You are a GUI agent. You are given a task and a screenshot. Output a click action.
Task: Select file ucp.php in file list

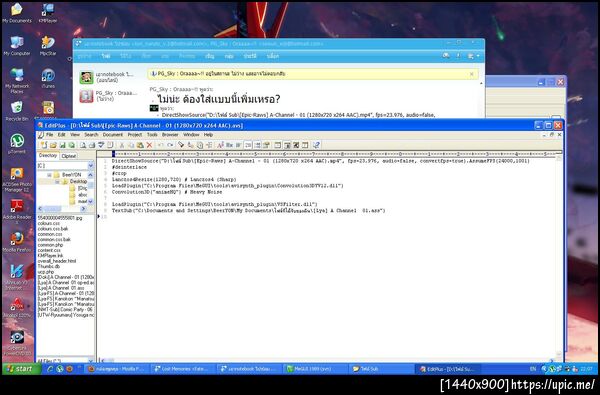coord(46,271)
